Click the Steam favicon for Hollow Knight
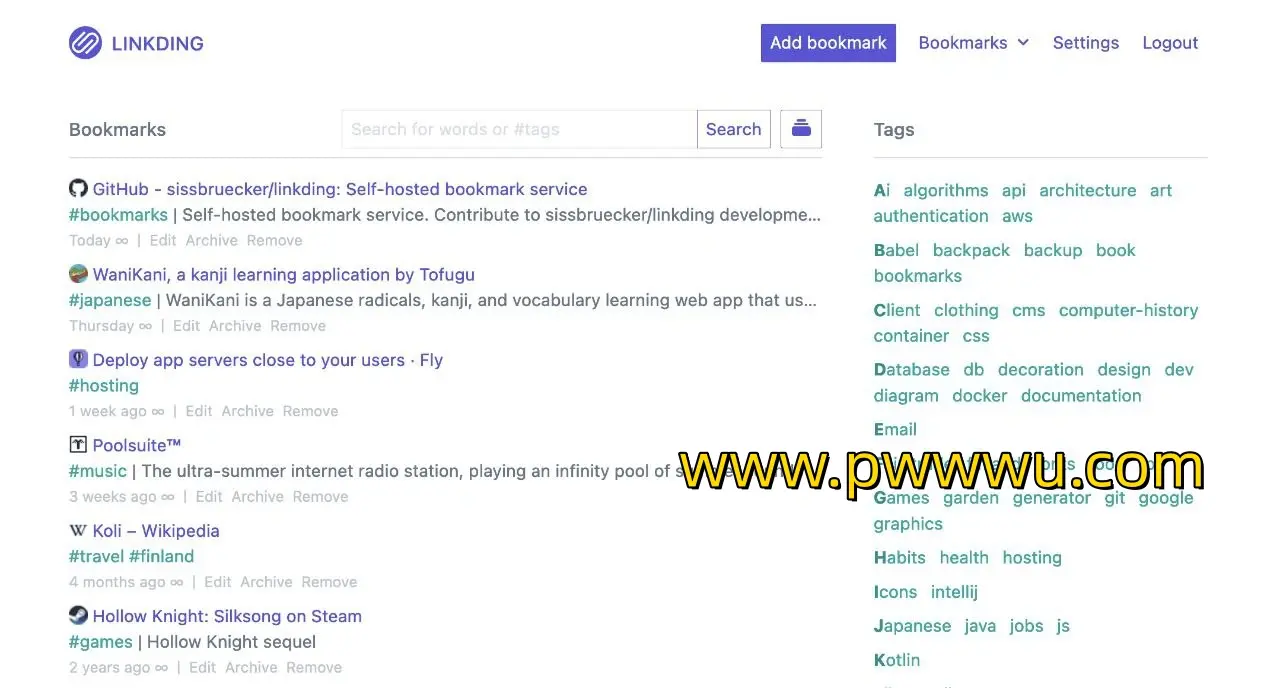This screenshot has height=688, width=1280. [78, 616]
